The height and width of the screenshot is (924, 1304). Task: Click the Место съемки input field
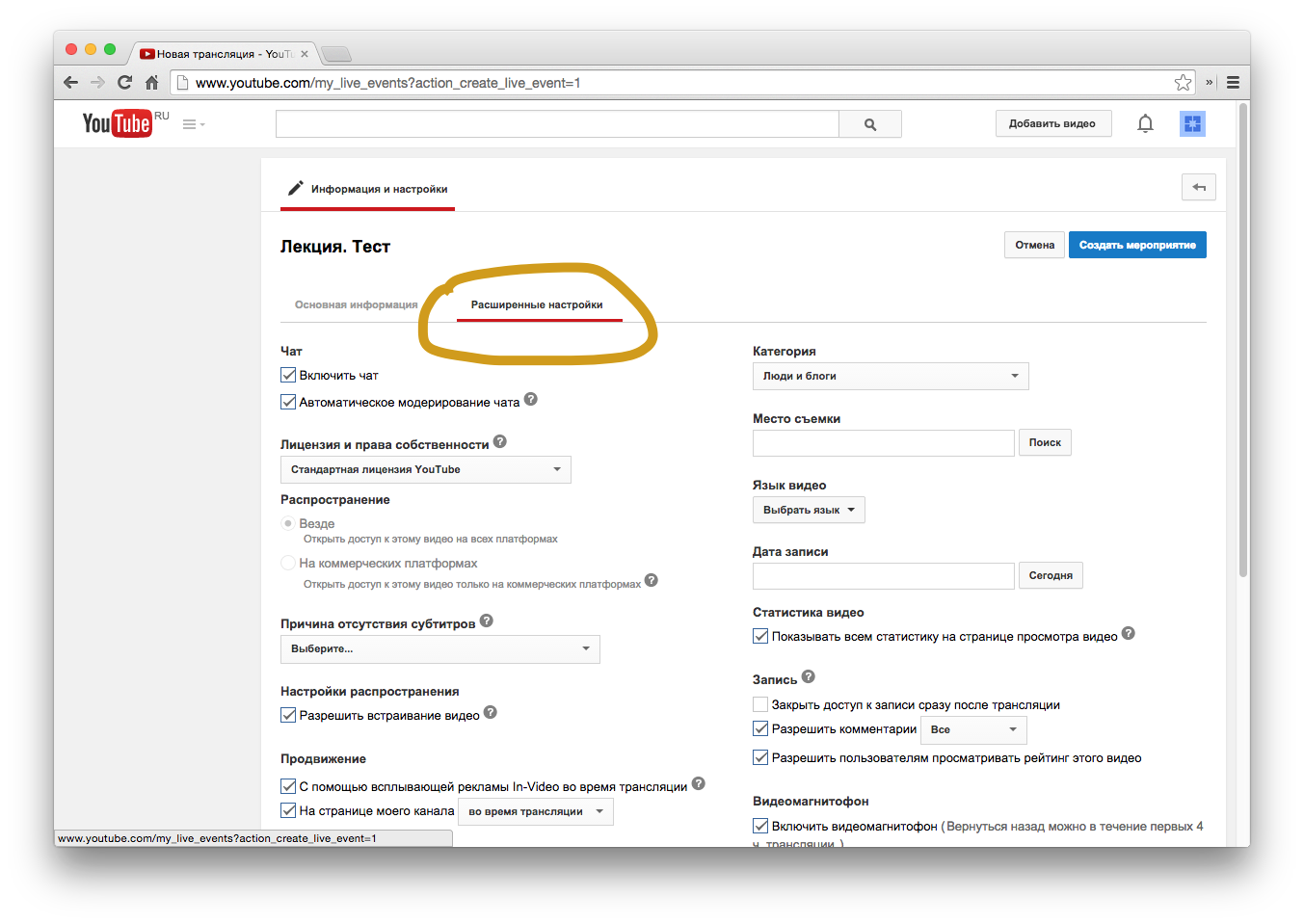(x=883, y=442)
